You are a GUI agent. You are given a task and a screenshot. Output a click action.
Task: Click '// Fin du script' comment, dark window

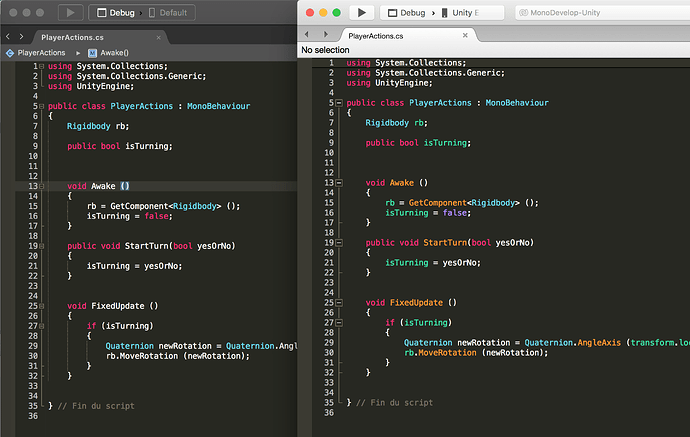(x=96, y=406)
